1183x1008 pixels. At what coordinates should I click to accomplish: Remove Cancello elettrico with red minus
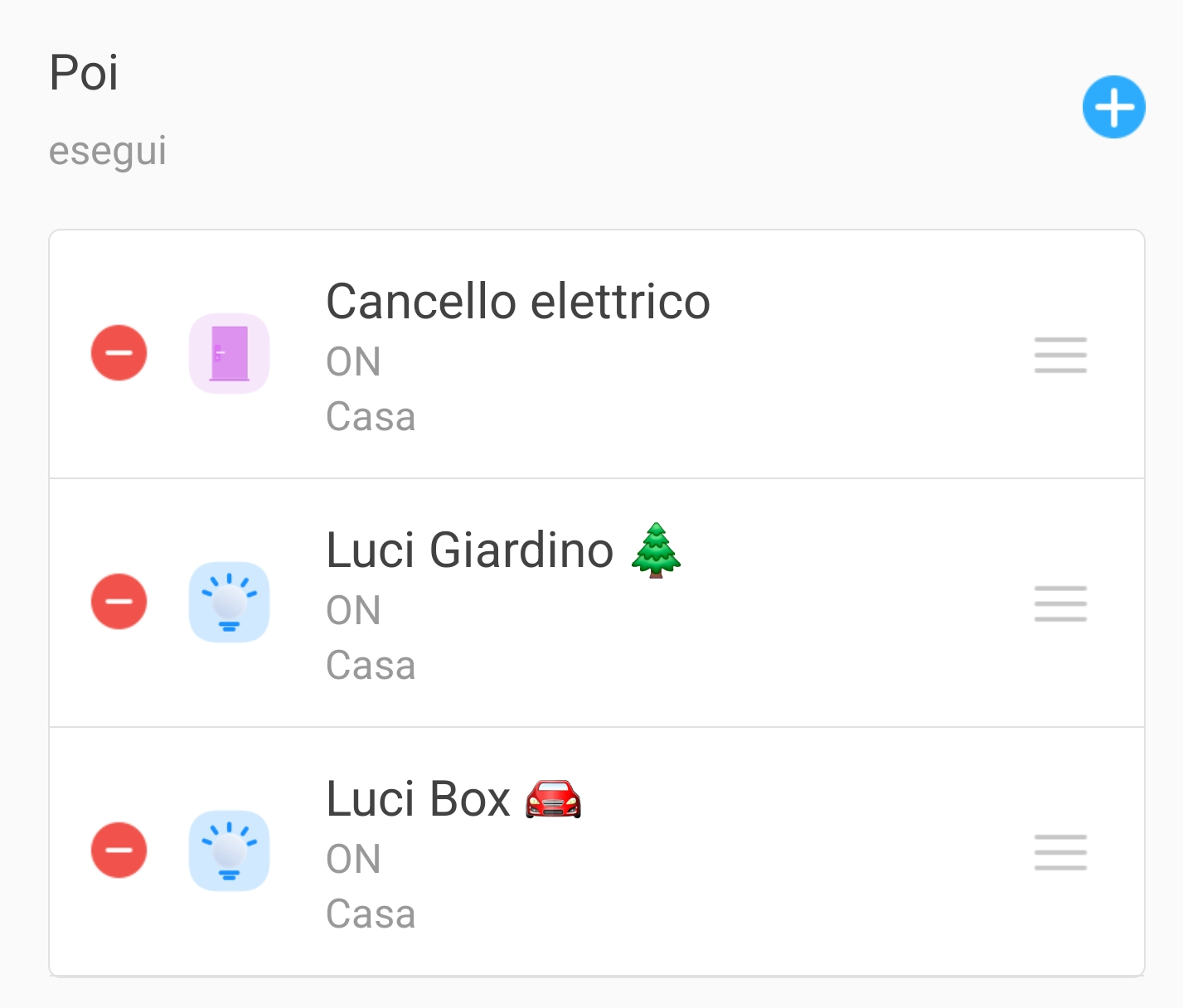(x=119, y=353)
